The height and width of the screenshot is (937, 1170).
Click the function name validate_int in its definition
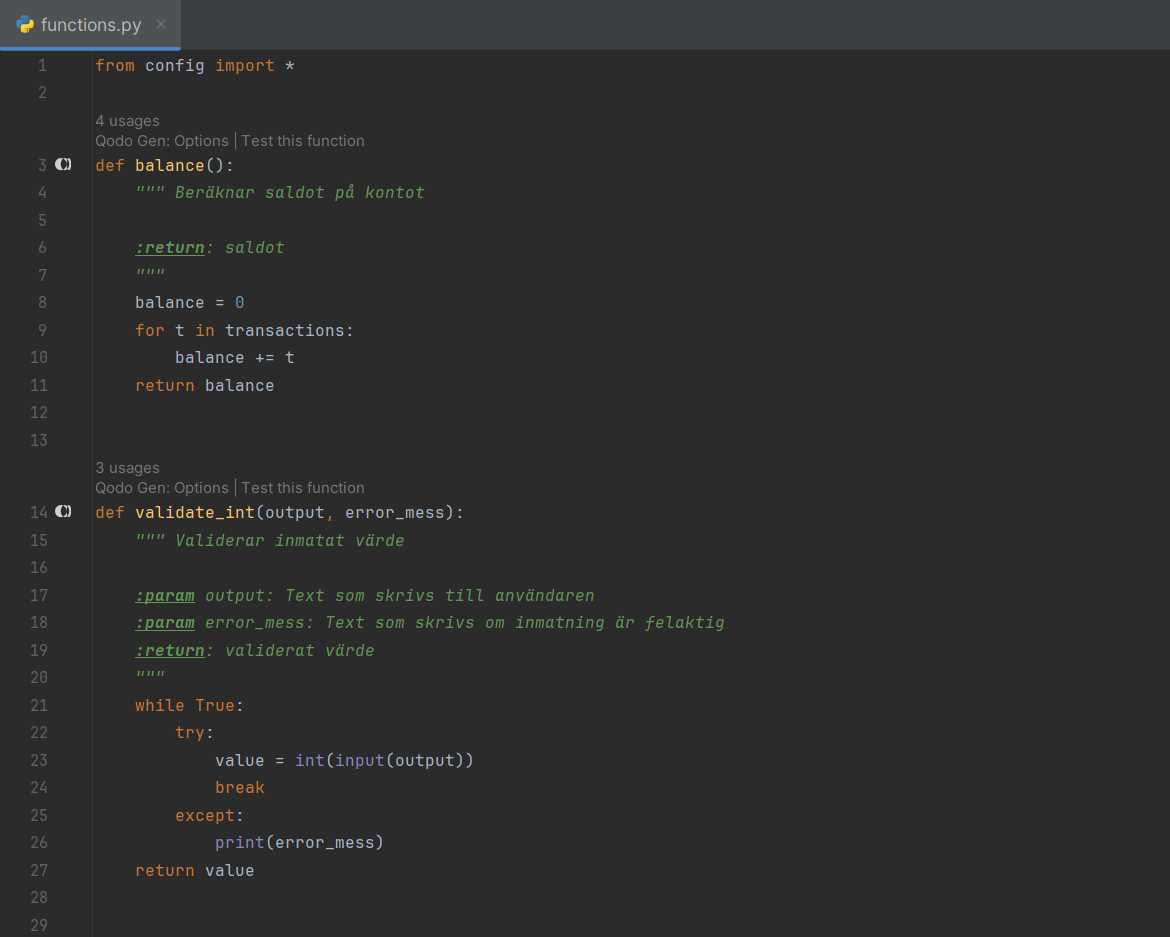click(x=195, y=513)
